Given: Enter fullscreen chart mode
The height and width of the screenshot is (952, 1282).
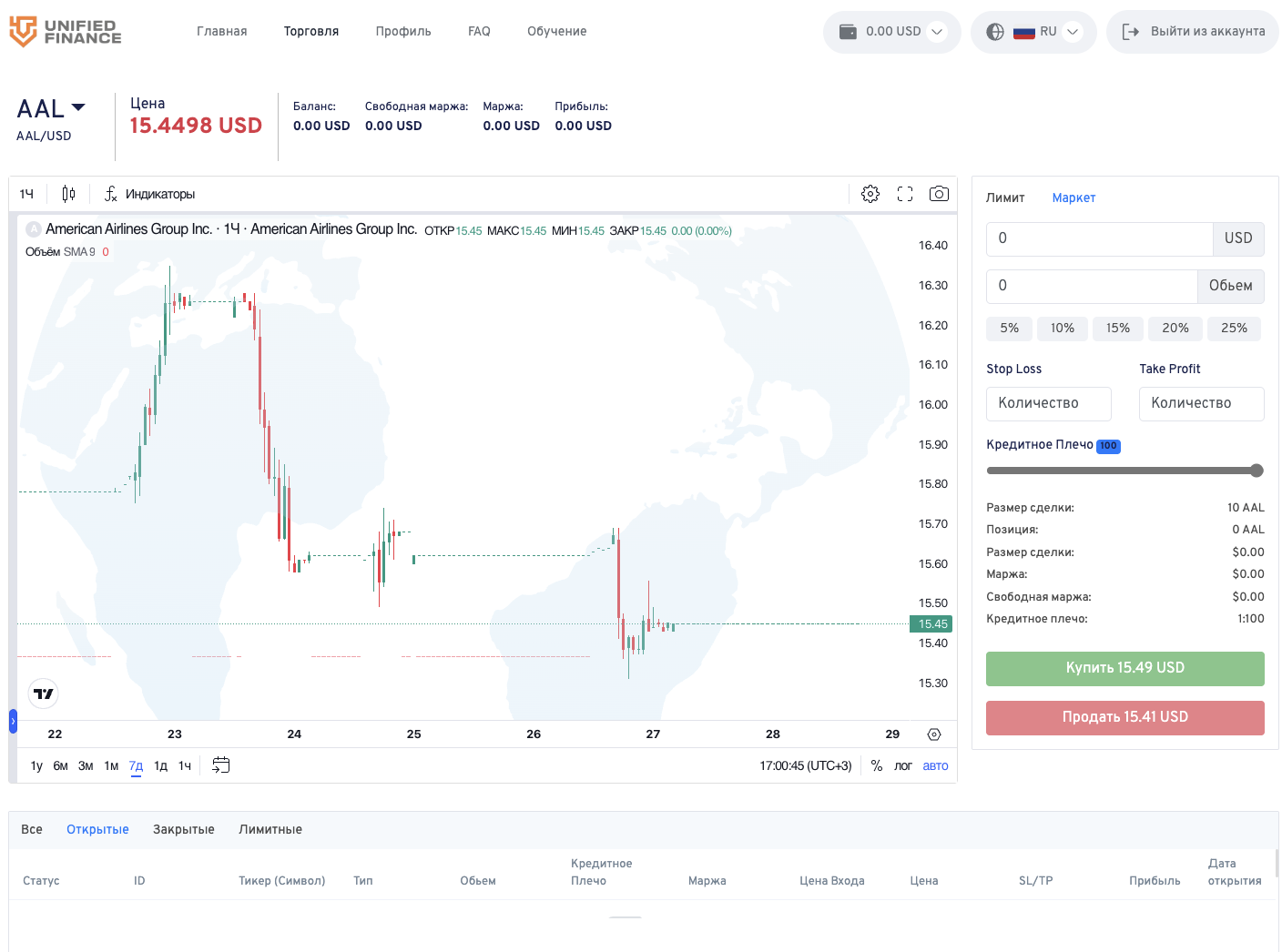Looking at the screenshot, I should pyautogui.click(x=905, y=194).
